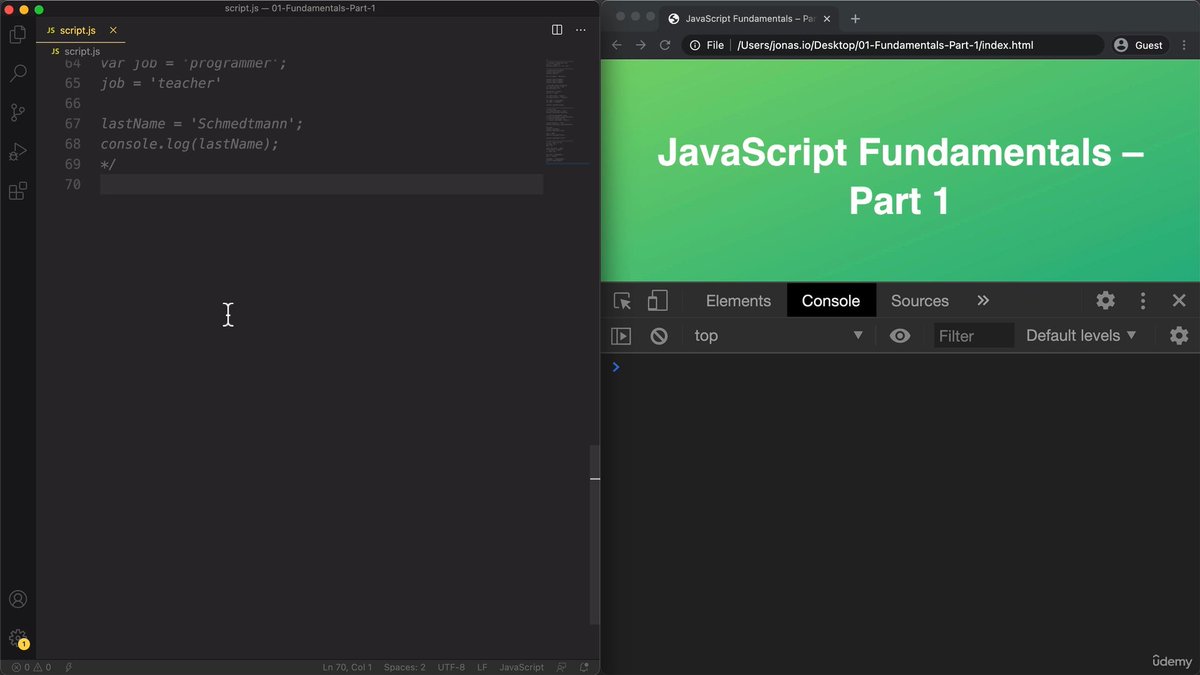1200x675 pixels.
Task: Show the console sidebar
Action: coord(621,336)
